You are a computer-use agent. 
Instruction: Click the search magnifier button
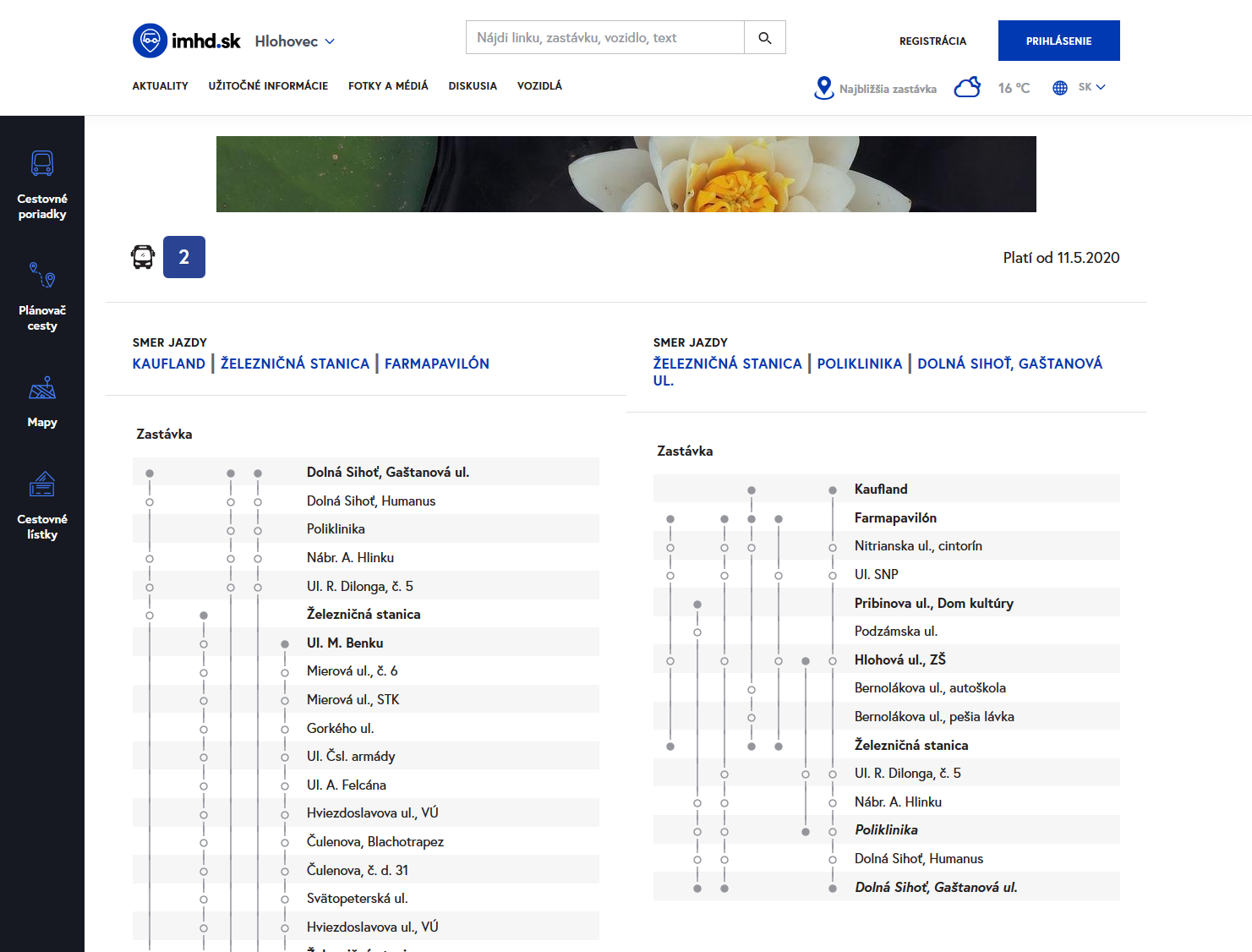765,38
